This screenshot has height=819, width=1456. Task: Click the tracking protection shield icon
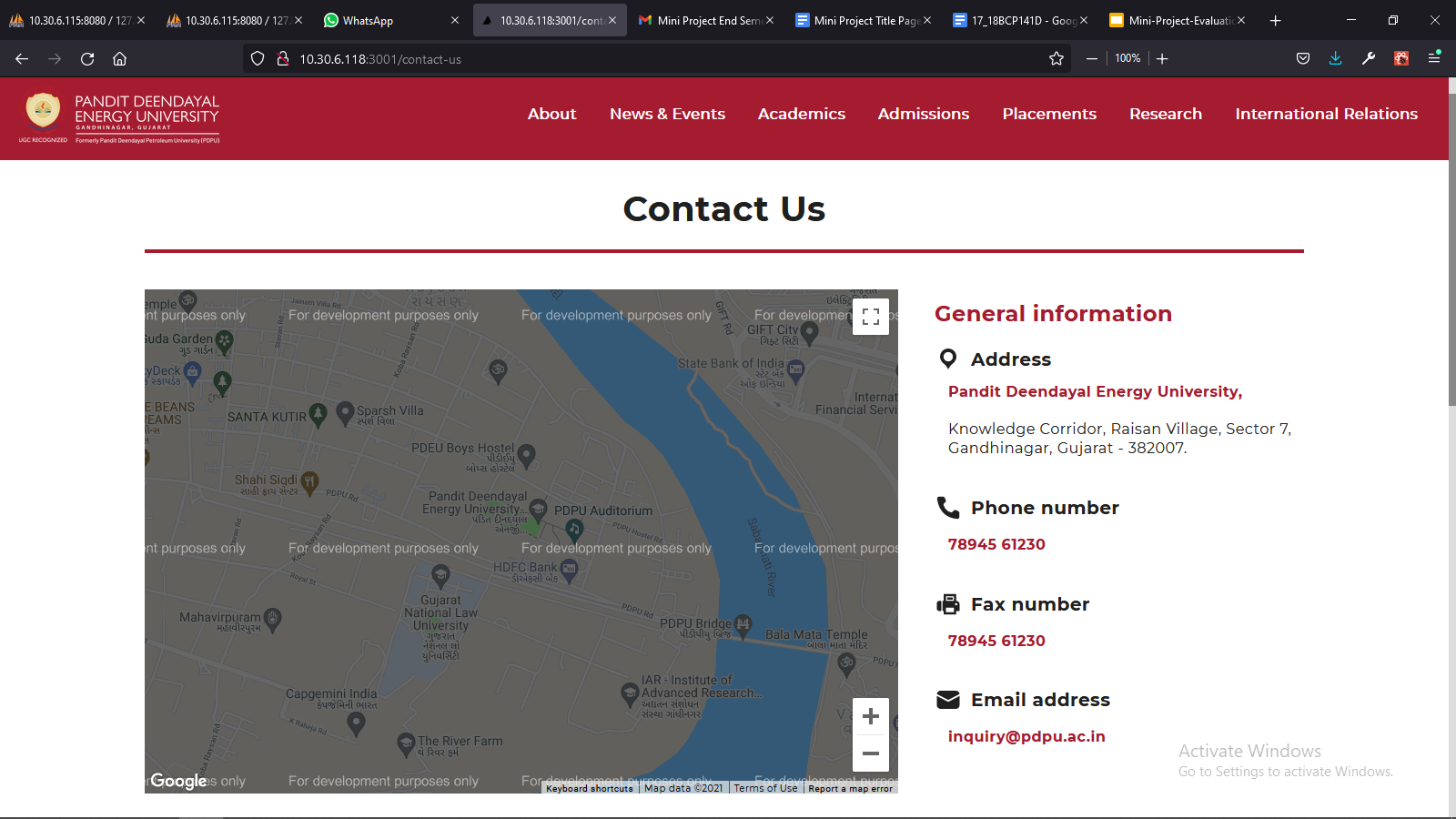(258, 58)
